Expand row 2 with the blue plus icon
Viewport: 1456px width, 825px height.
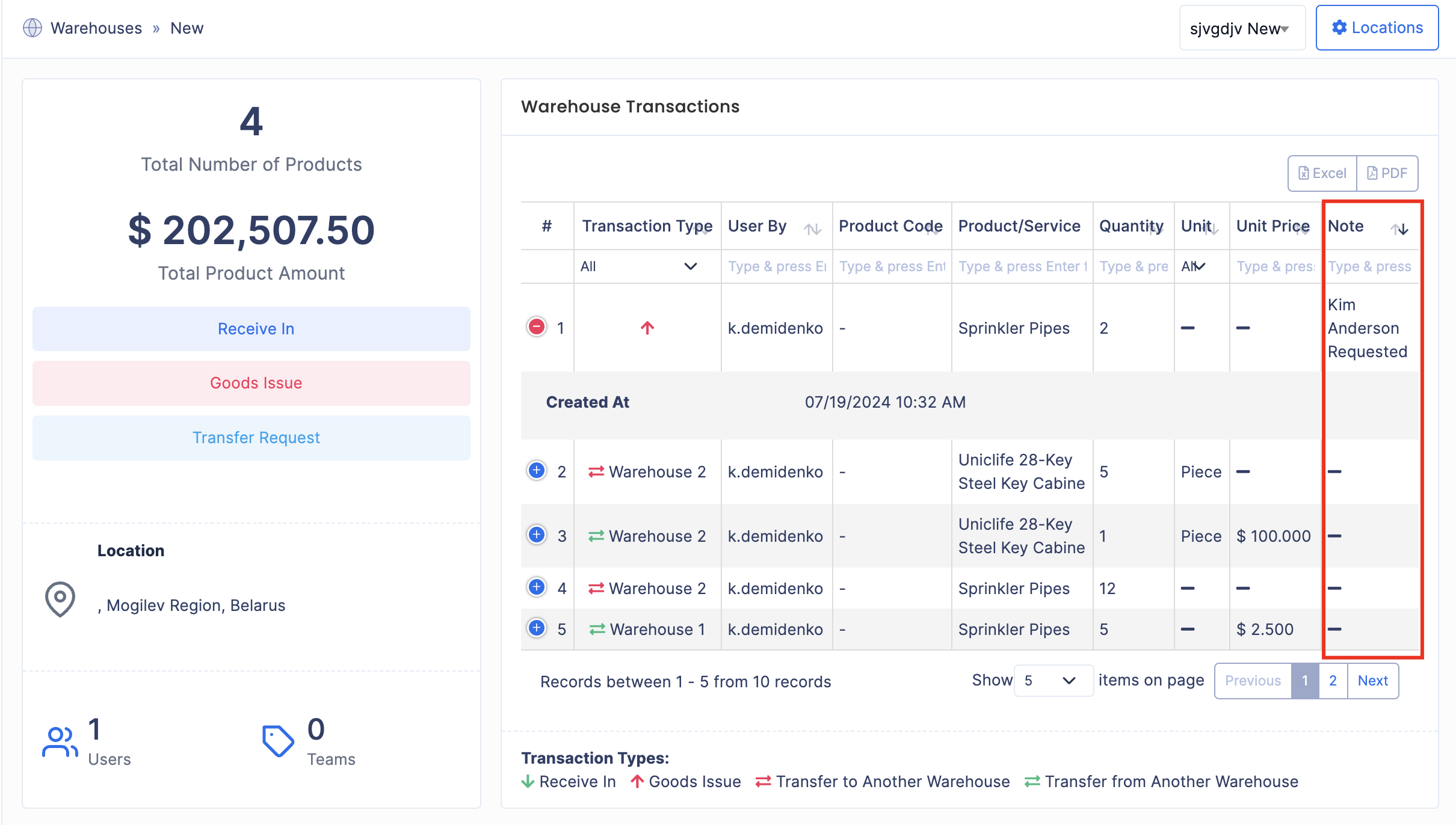tap(536, 470)
